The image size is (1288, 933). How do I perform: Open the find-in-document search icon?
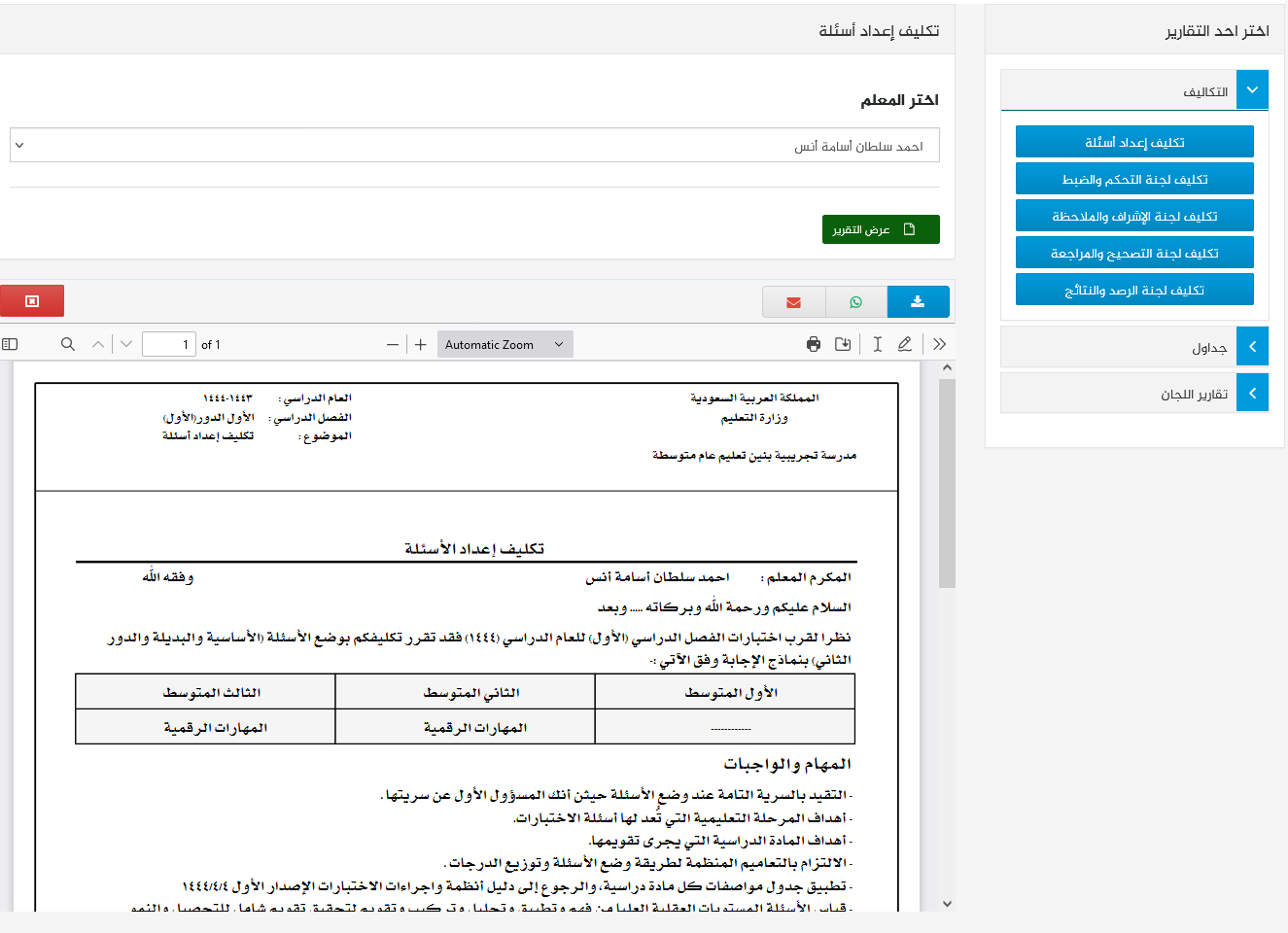pos(68,344)
